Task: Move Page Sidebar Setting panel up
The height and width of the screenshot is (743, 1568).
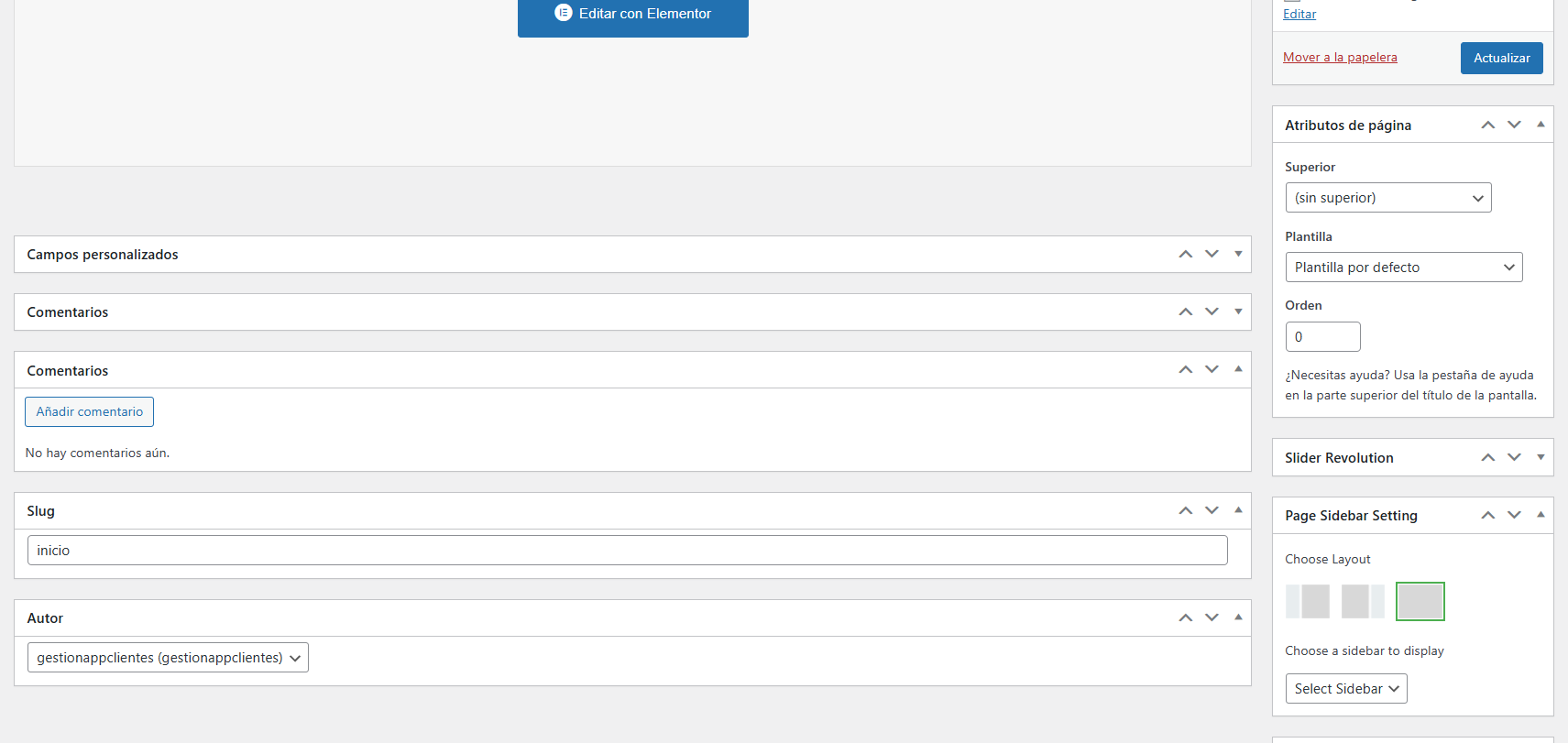Action: (x=1488, y=515)
